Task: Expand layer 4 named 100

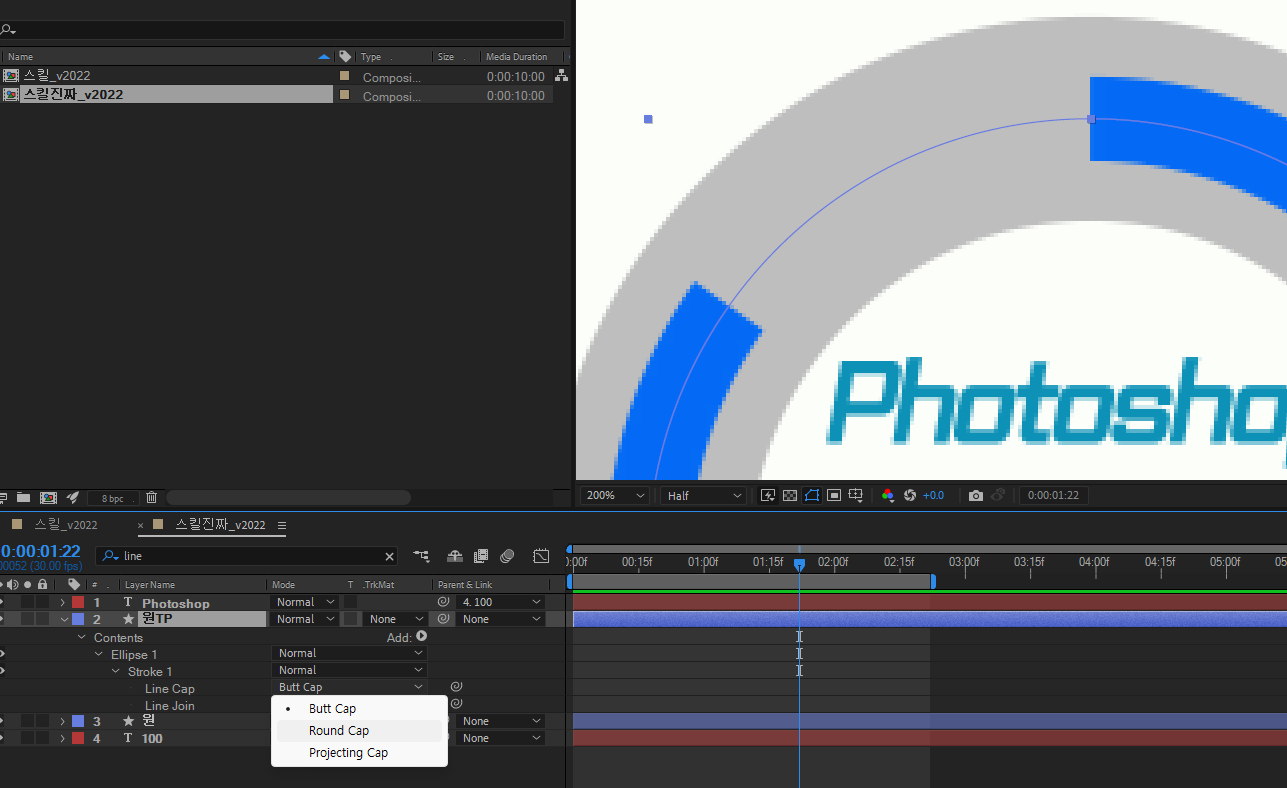Action: point(63,739)
